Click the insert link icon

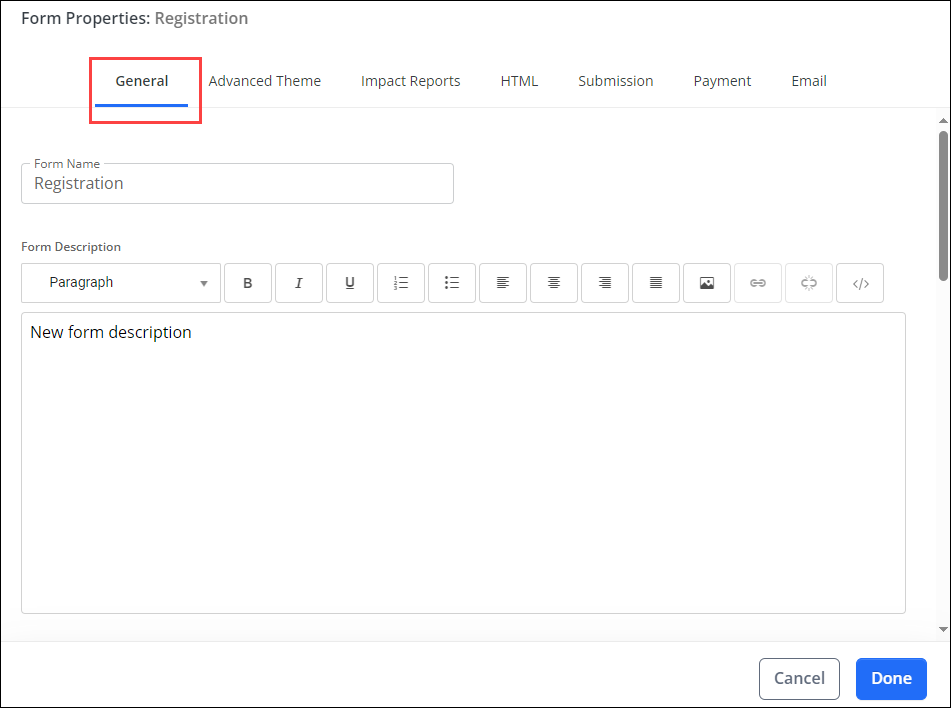tap(758, 283)
